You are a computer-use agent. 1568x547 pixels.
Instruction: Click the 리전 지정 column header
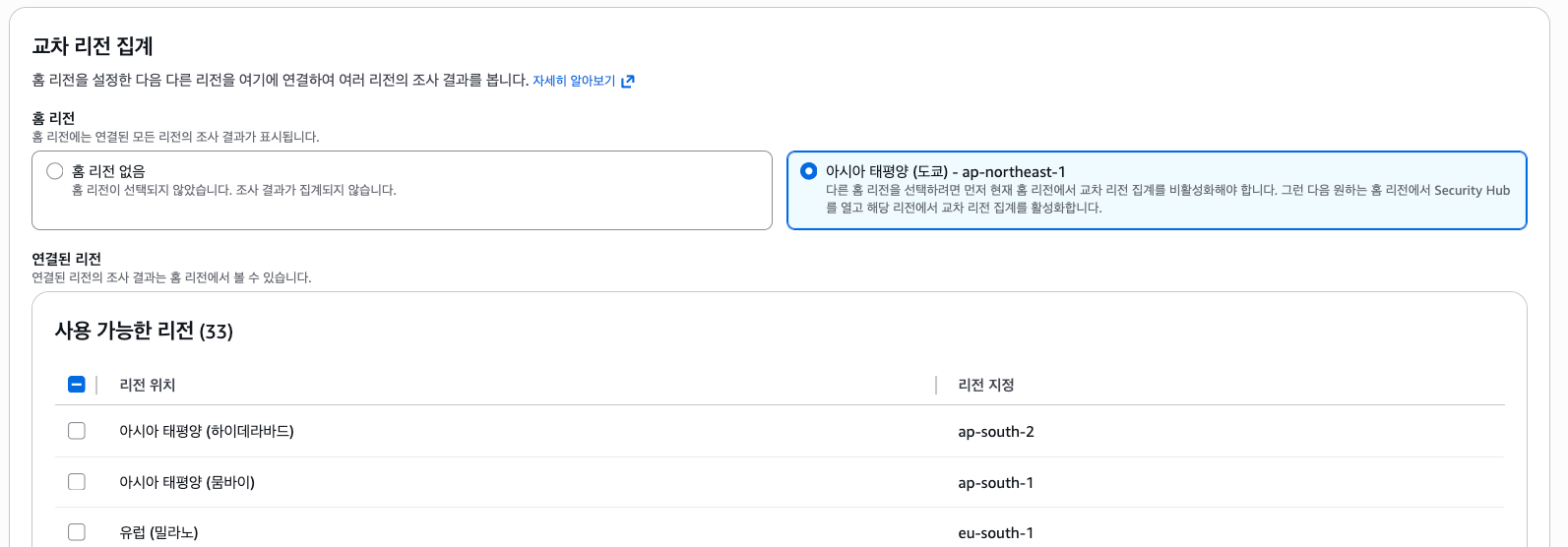pyautogui.click(x=986, y=385)
